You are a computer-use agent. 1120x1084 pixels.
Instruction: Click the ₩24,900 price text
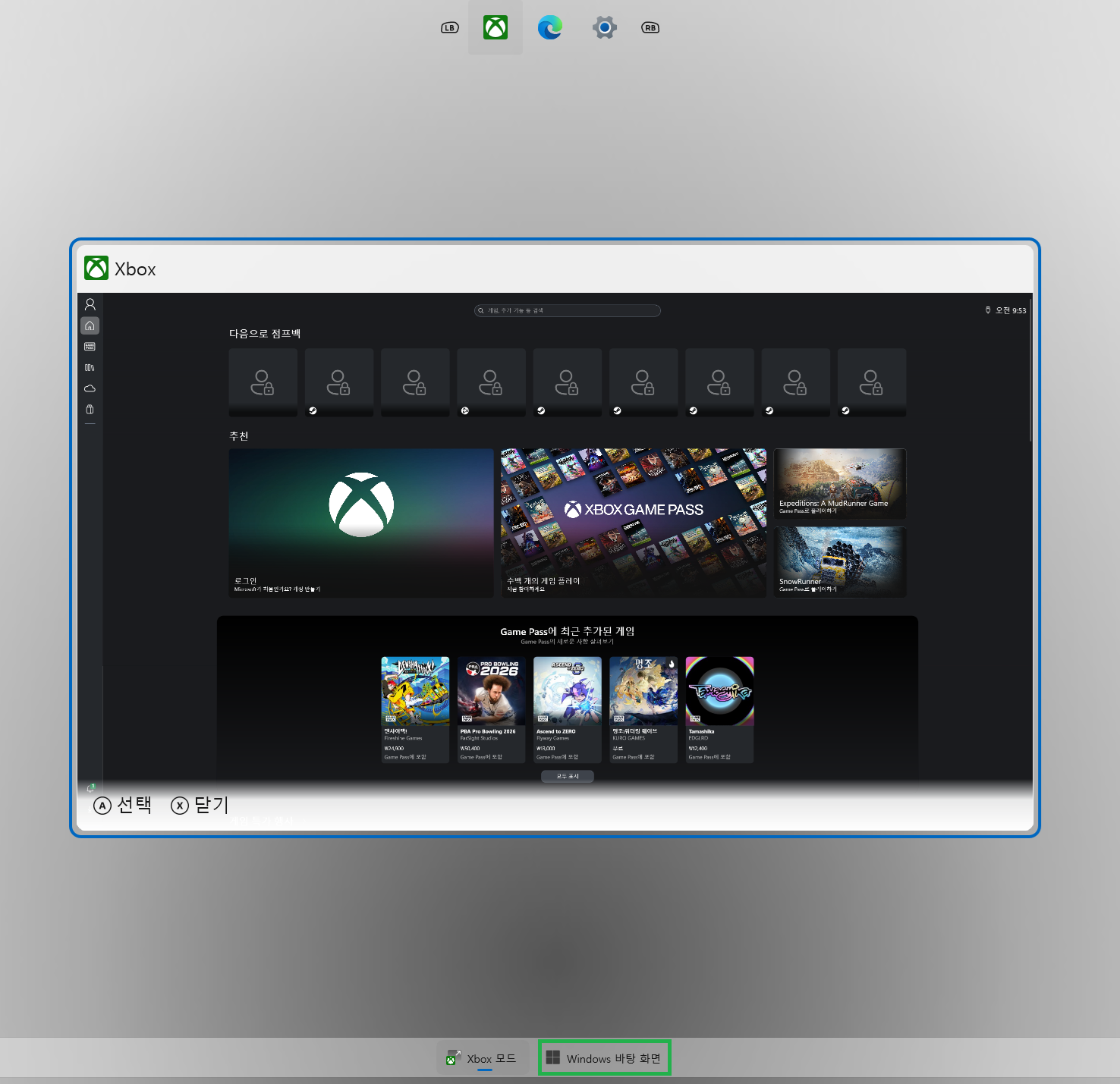(394, 748)
